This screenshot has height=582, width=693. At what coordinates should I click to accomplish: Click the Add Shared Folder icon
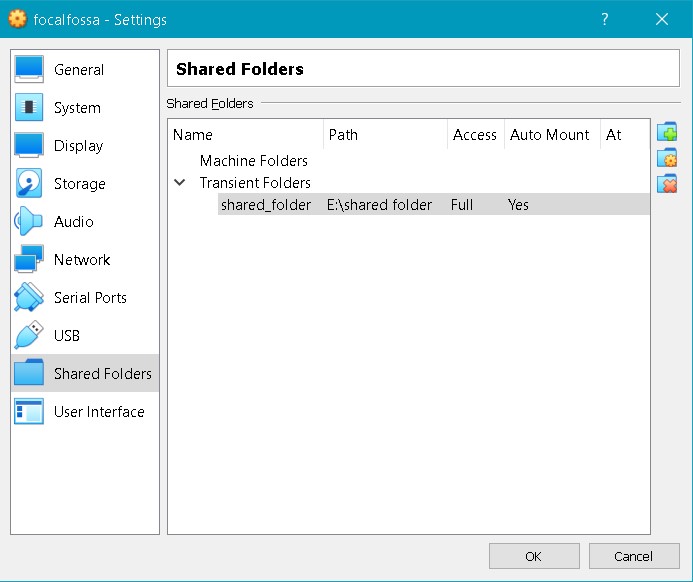point(667,133)
